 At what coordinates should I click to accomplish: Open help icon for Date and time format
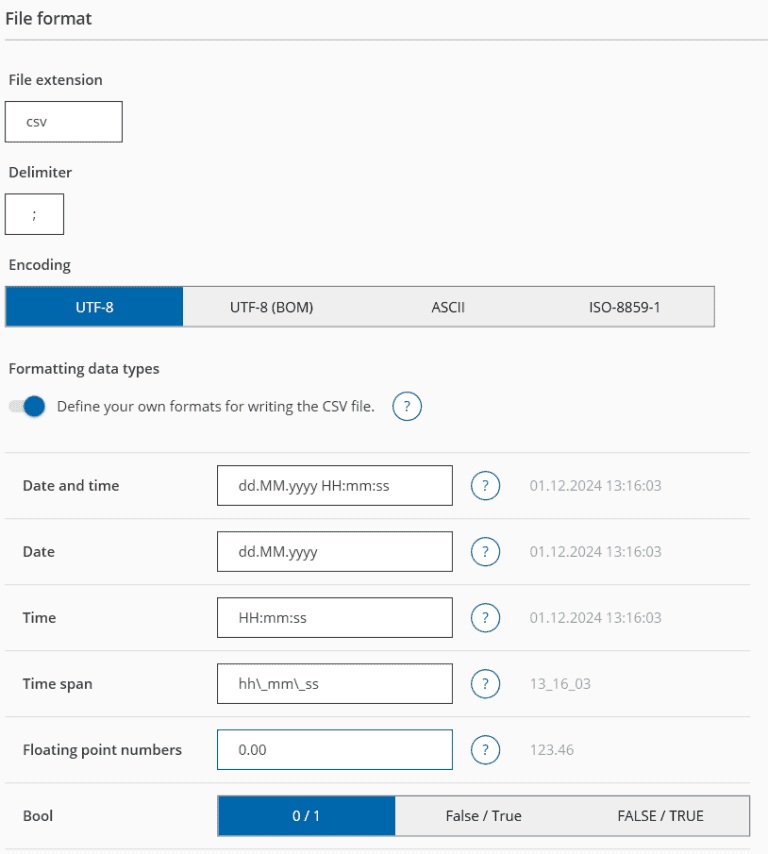tap(485, 485)
